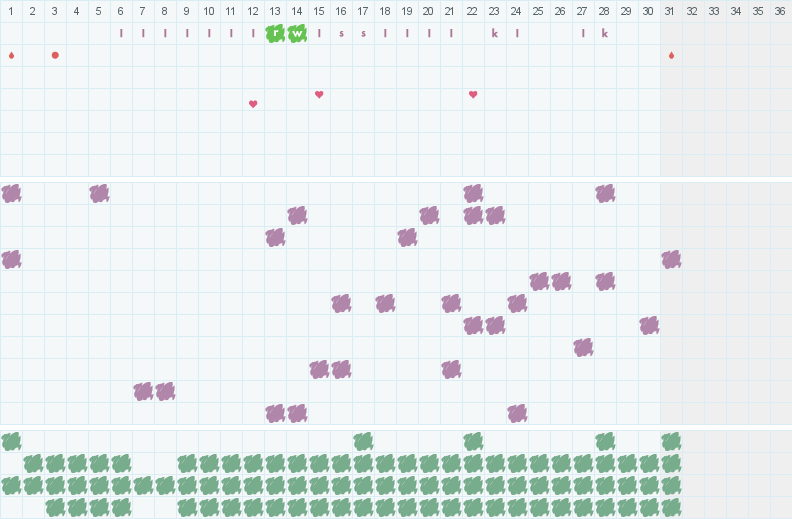Click the purple scribble in day 31 column

click(x=671, y=259)
